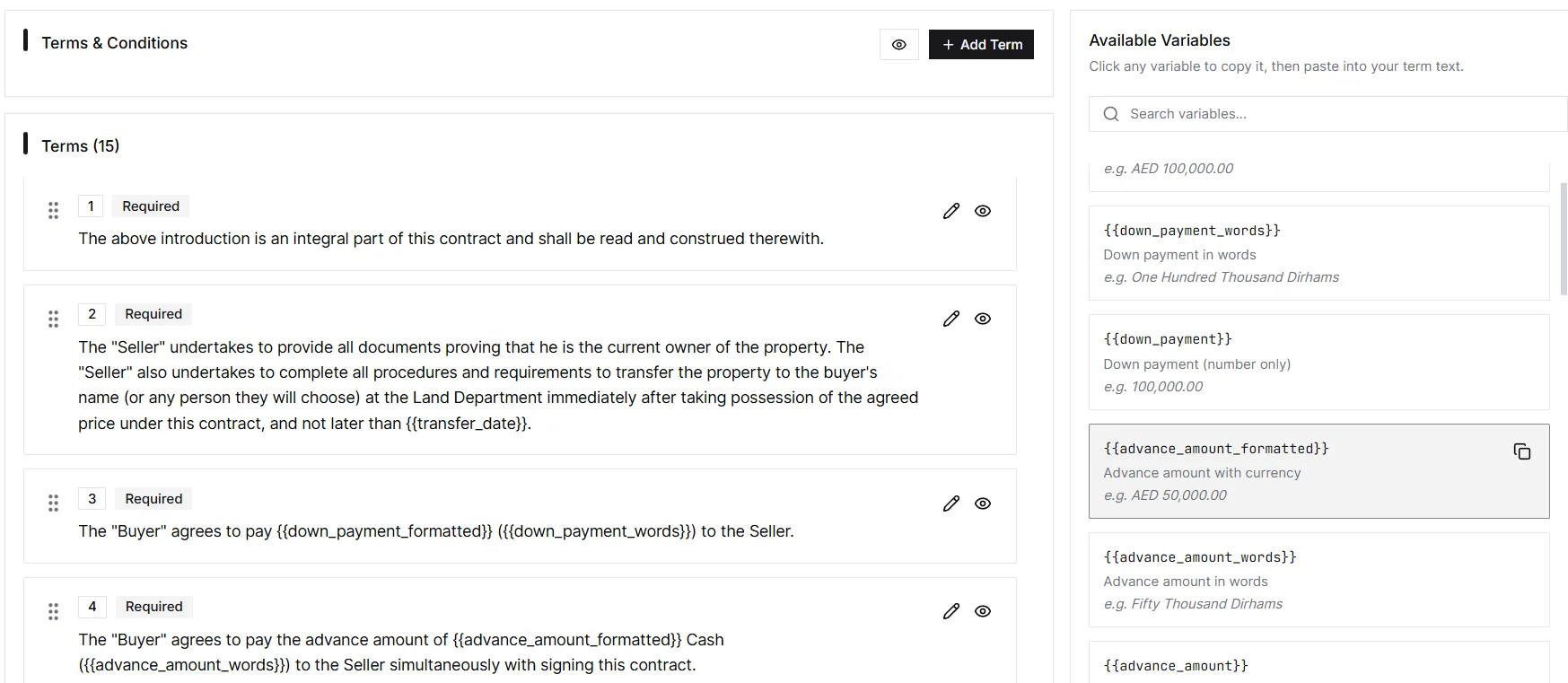Click the pencil icon on term 4

951,611
